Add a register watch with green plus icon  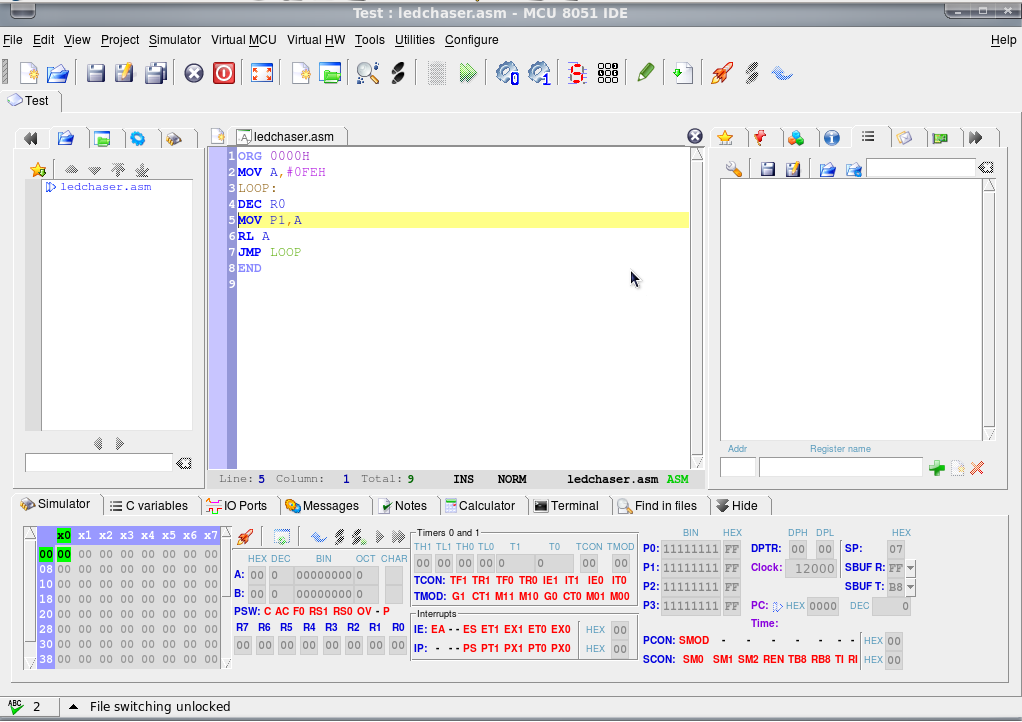tap(937, 466)
